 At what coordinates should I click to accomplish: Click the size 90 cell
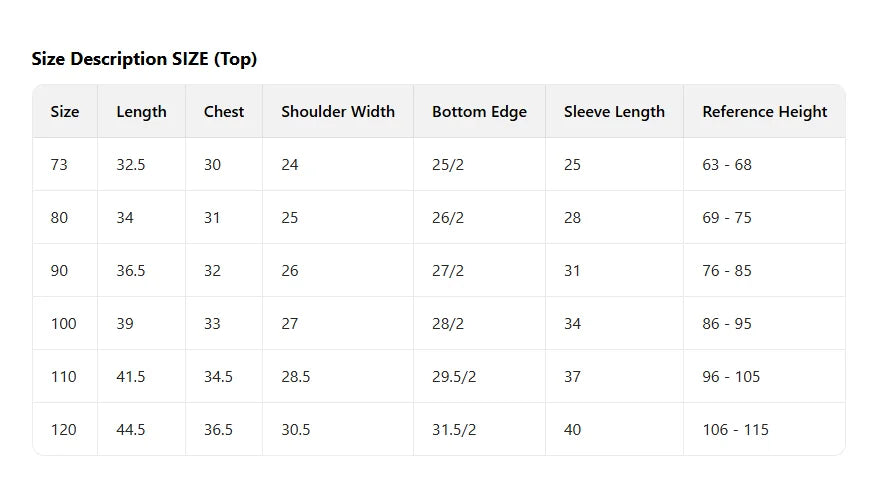[x=59, y=270]
